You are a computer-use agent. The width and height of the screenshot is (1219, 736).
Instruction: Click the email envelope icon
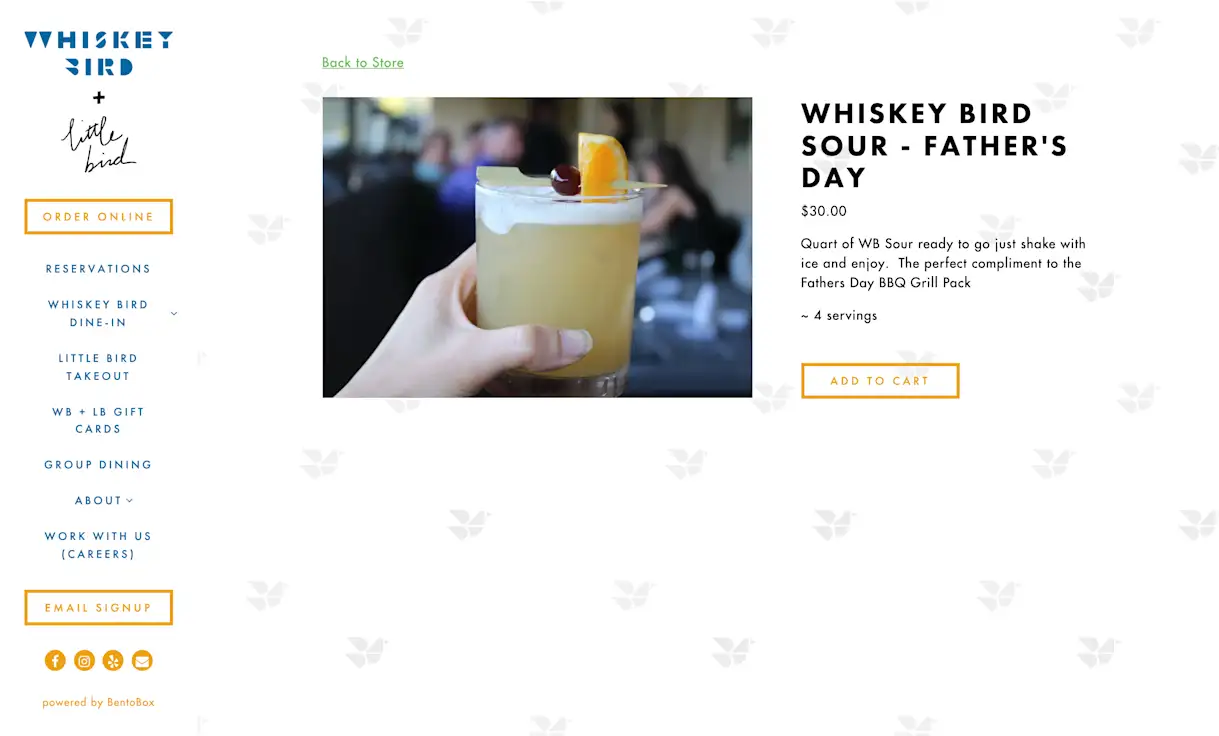tap(142, 660)
